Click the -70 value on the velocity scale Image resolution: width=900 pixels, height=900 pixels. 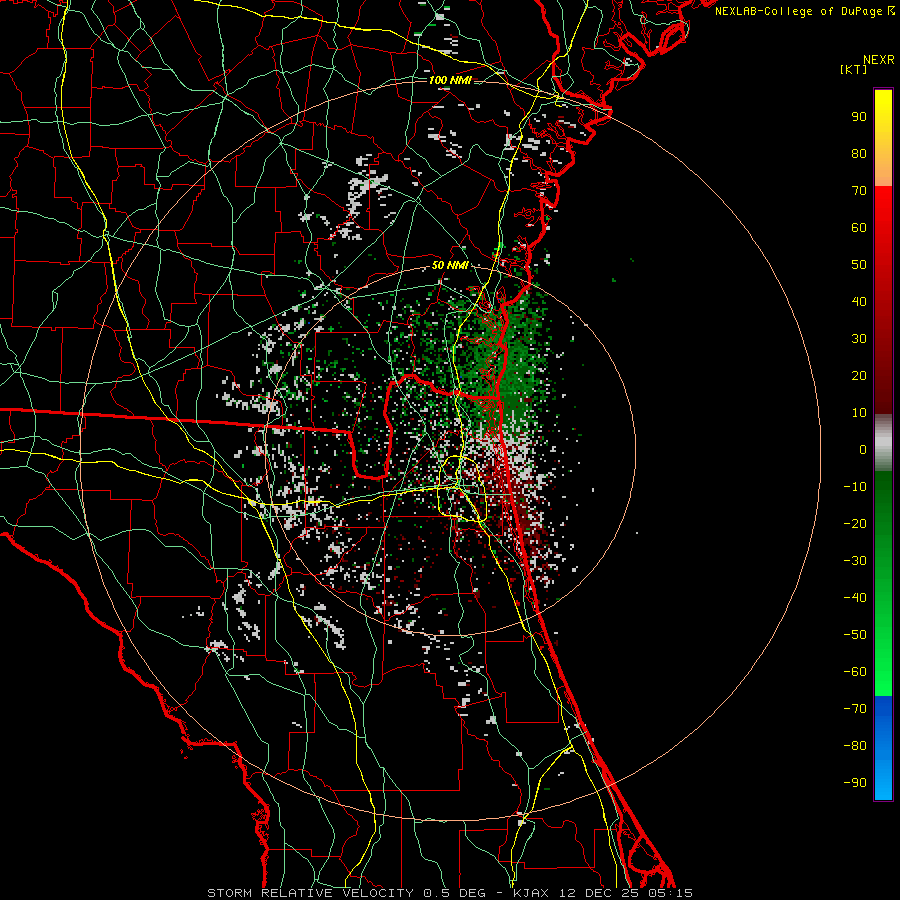point(855,708)
